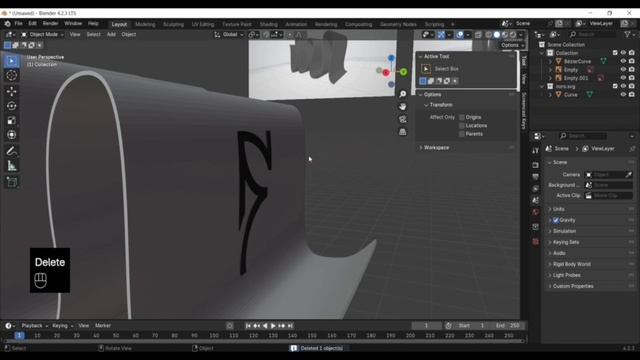Open the Render menu
The height and width of the screenshot is (360, 640).
(x=51, y=24)
